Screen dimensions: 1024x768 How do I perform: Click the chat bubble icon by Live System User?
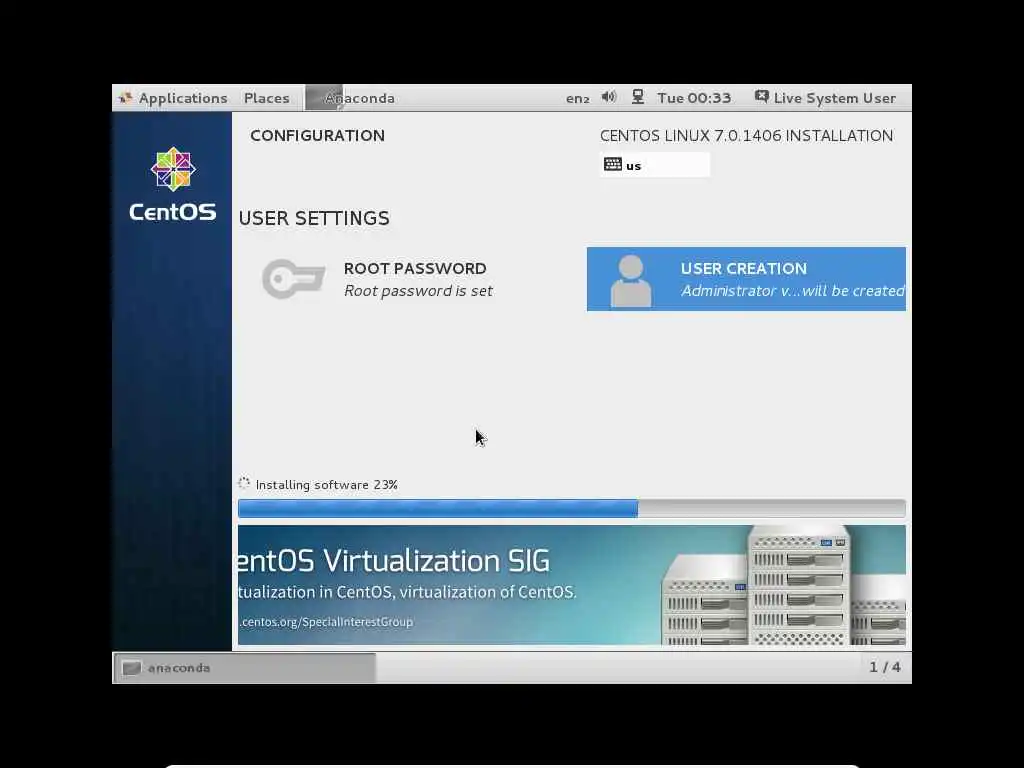point(761,97)
